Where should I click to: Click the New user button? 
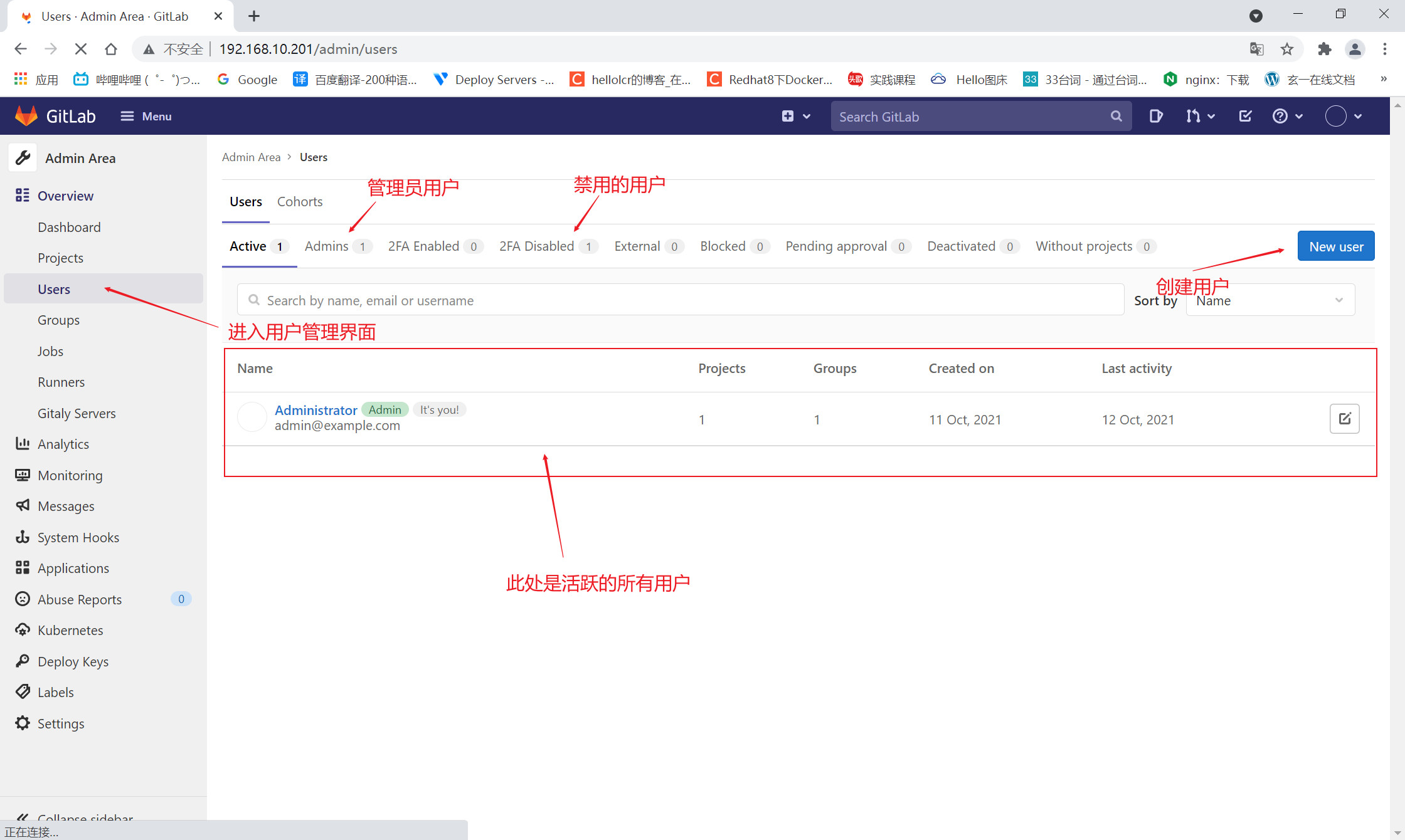tap(1335, 246)
